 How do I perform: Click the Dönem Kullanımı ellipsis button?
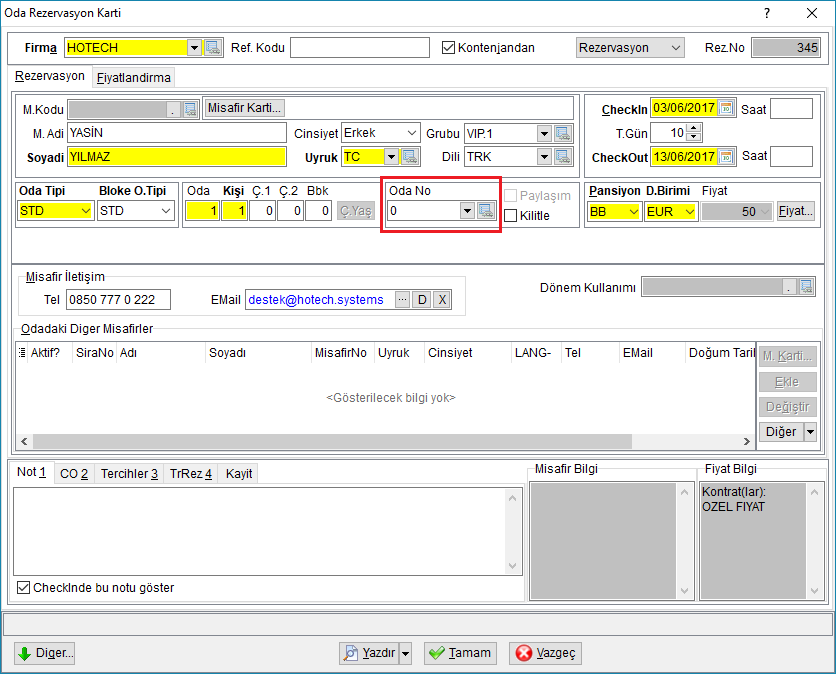click(x=790, y=287)
